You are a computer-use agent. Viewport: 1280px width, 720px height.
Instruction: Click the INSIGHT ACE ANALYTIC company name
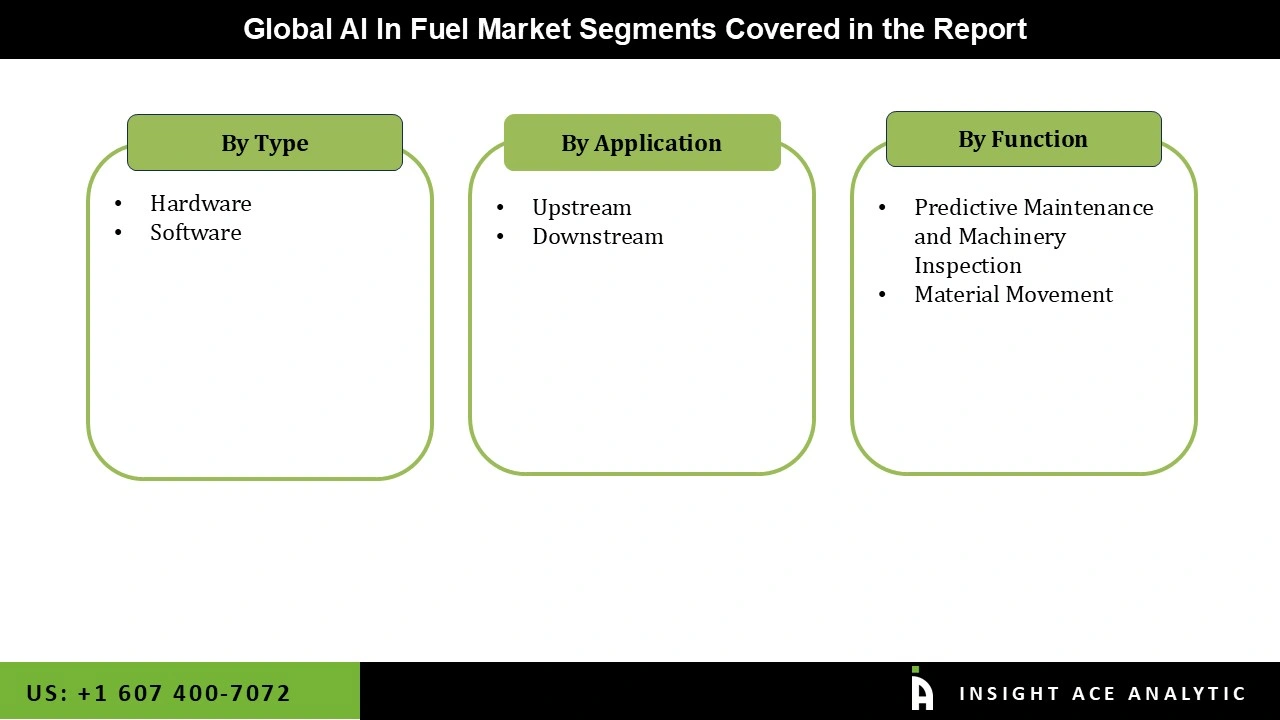pos(1104,692)
